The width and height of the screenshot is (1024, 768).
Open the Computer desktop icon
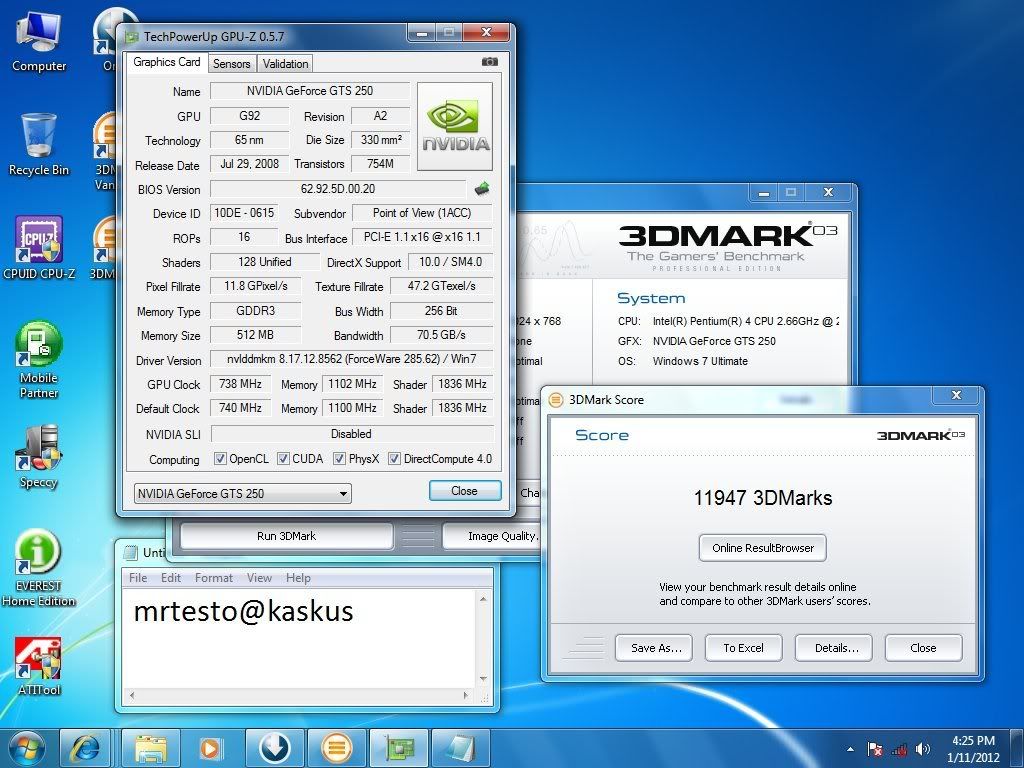click(39, 42)
